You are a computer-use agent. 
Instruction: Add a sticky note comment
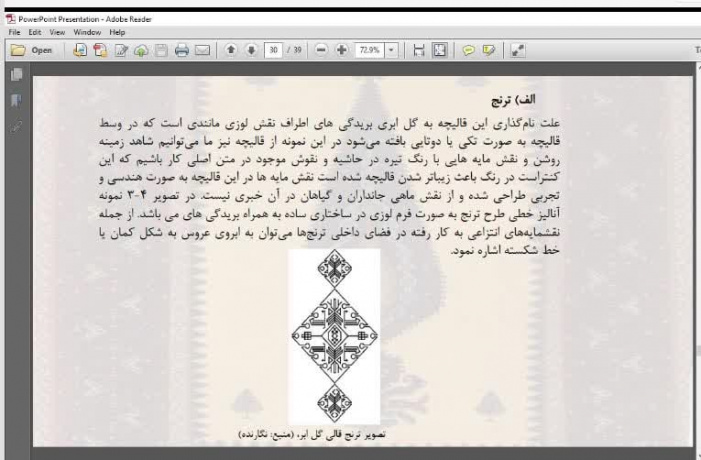coord(467,49)
